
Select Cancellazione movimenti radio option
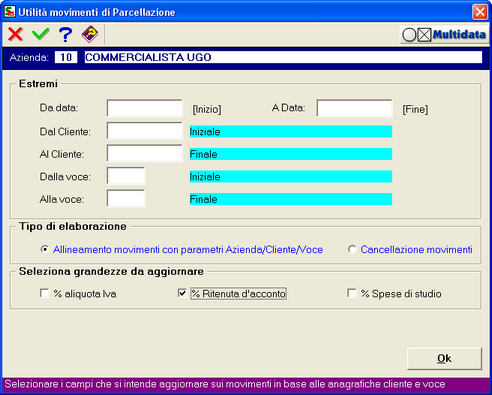point(352,249)
